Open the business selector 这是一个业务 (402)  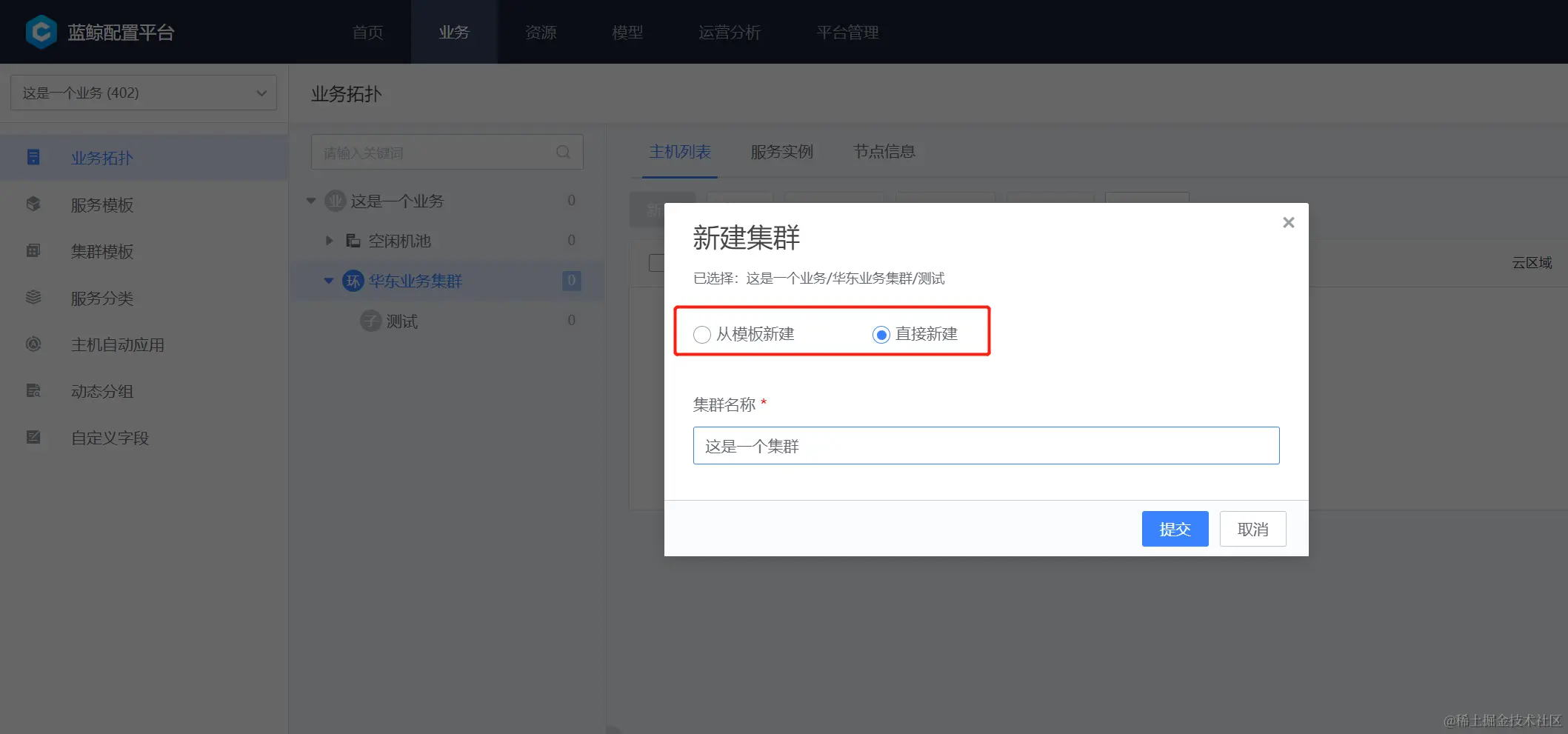(x=144, y=93)
